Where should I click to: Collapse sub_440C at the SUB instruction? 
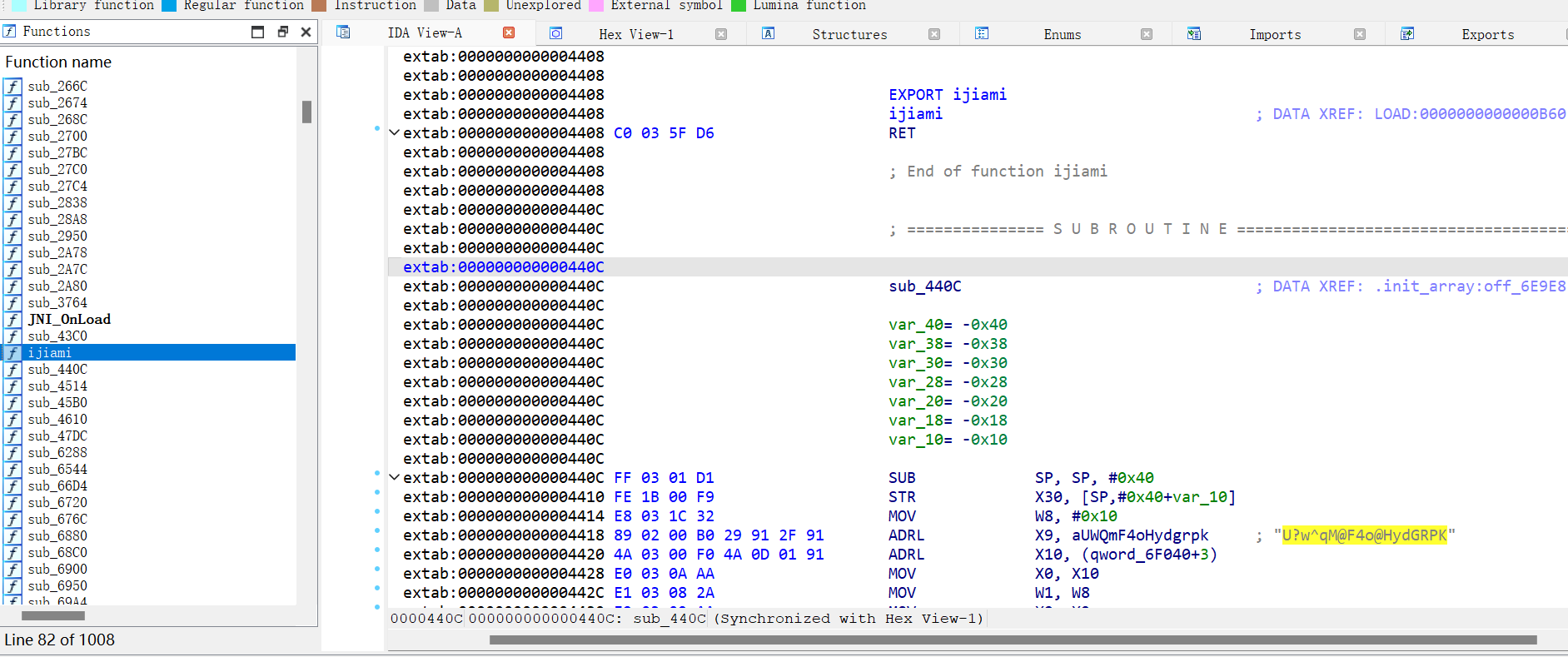(x=395, y=478)
